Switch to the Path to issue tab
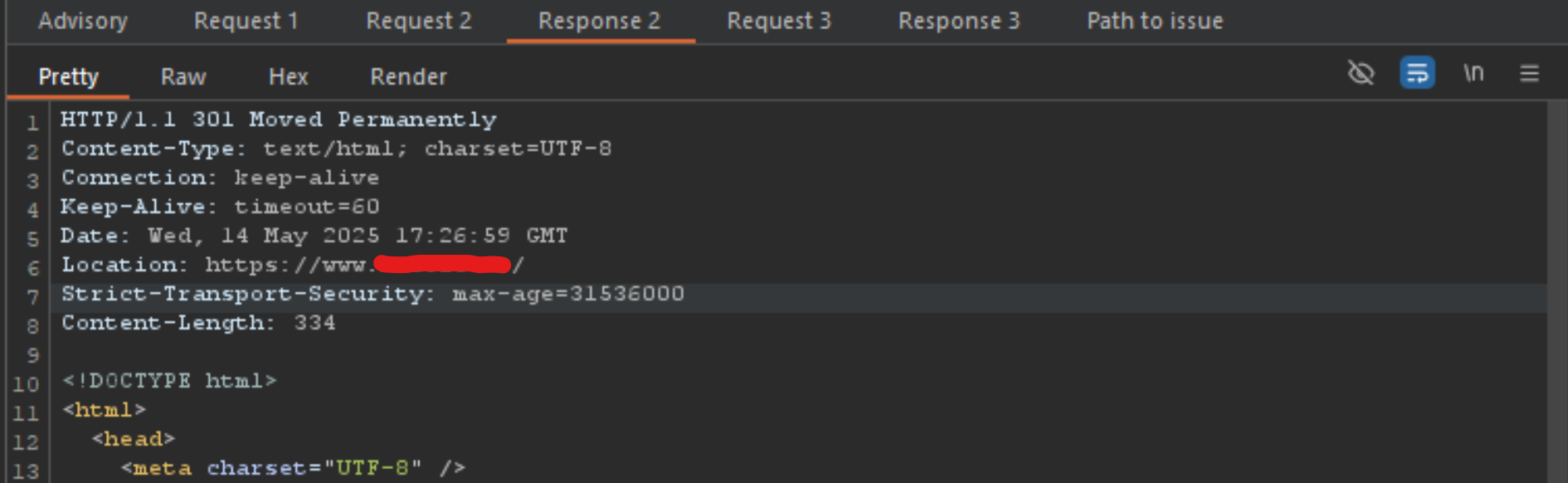This screenshot has height=483, width=1568. tap(1155, 21)
